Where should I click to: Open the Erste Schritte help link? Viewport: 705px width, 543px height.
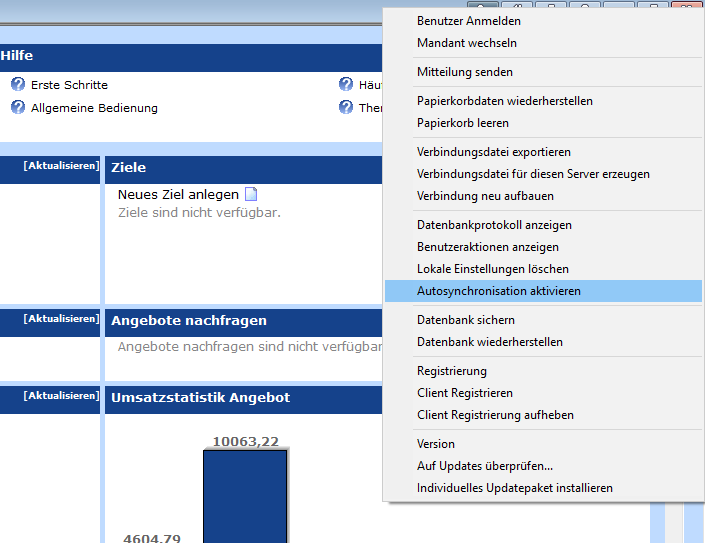pyautogui.click(x=69, y=85)
